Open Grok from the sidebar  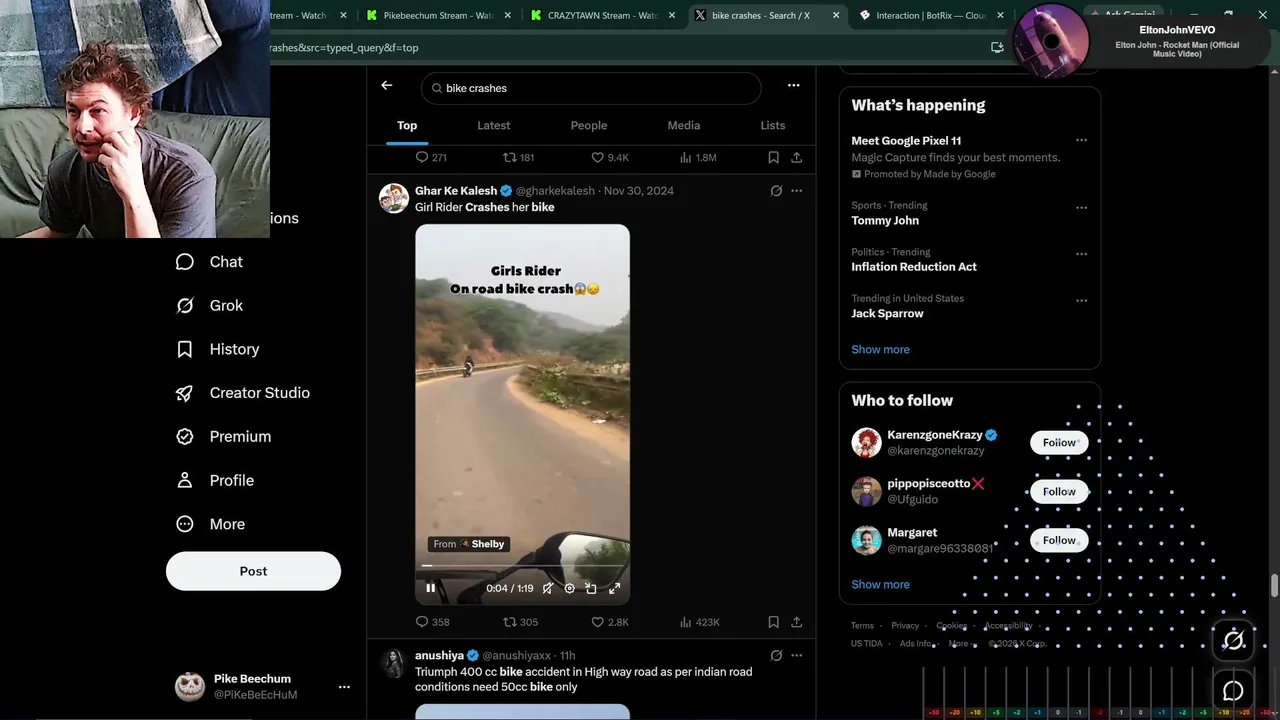point(210,306)
